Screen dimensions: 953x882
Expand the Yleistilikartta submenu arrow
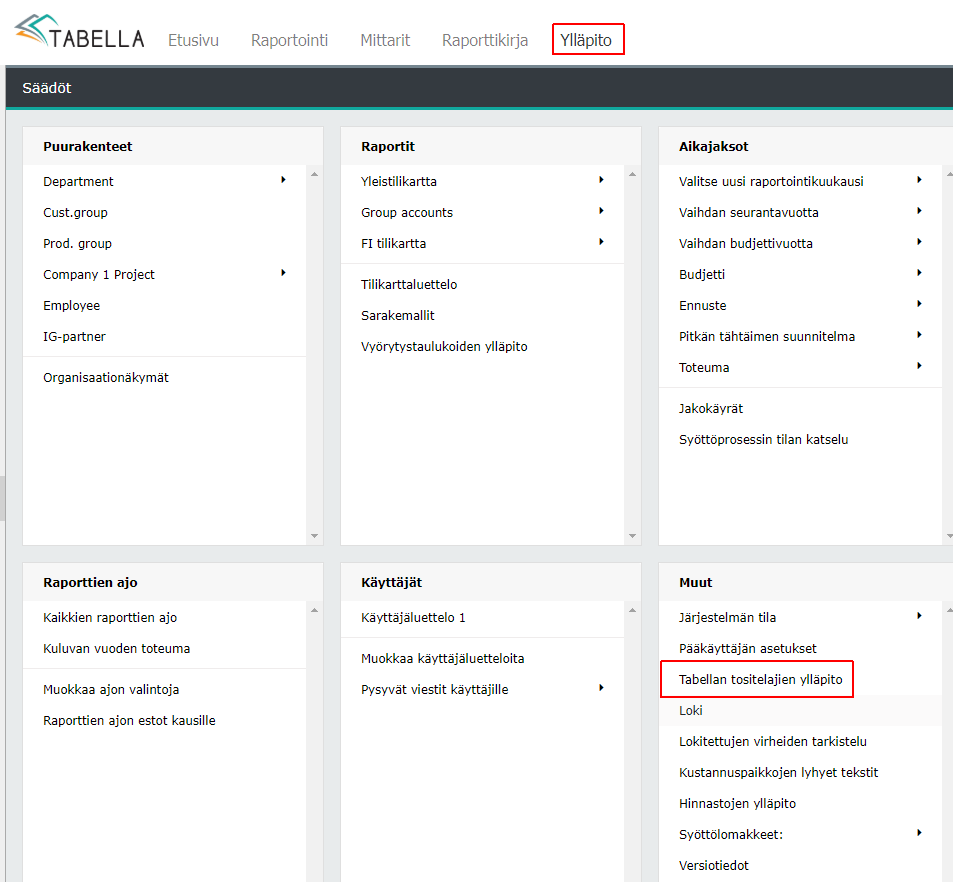pos(601,180)
